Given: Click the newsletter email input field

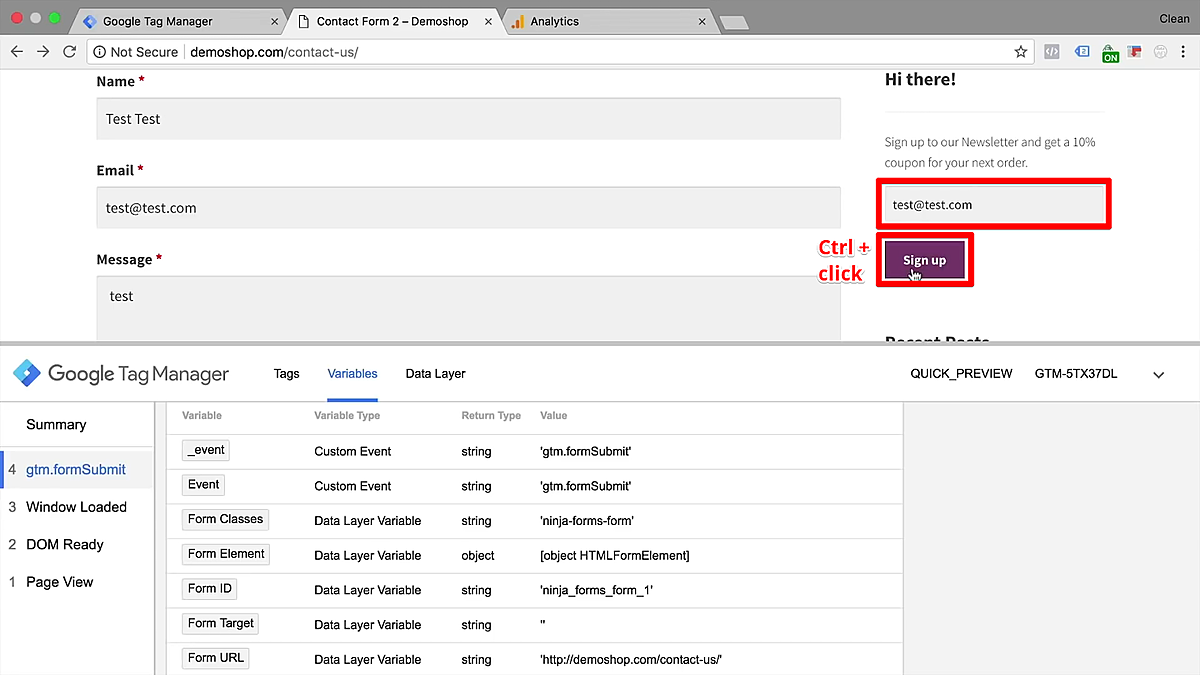Looking at the screenshot, I should click(x=994, y=205).
